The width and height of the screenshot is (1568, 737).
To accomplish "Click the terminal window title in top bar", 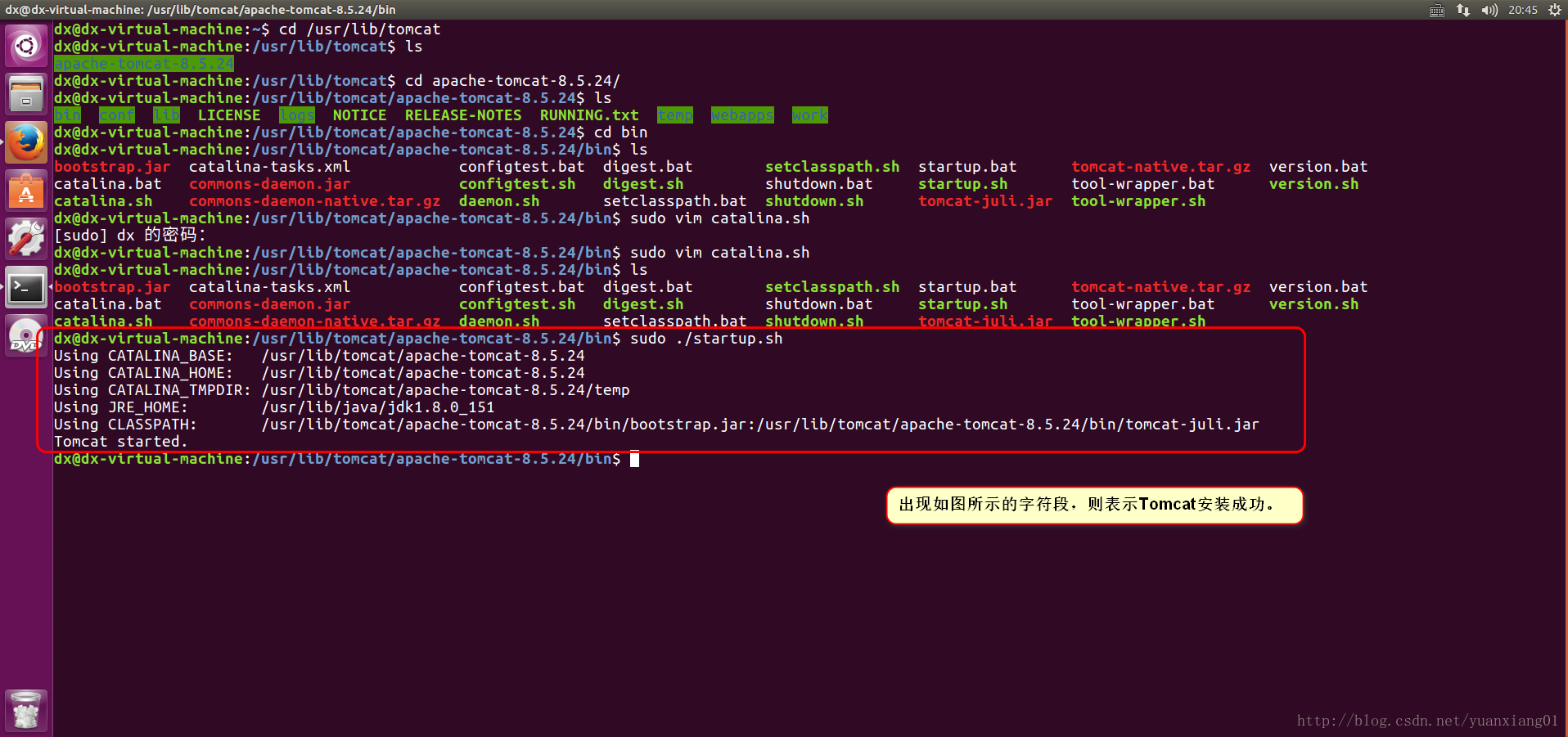I will coord(201,10).
